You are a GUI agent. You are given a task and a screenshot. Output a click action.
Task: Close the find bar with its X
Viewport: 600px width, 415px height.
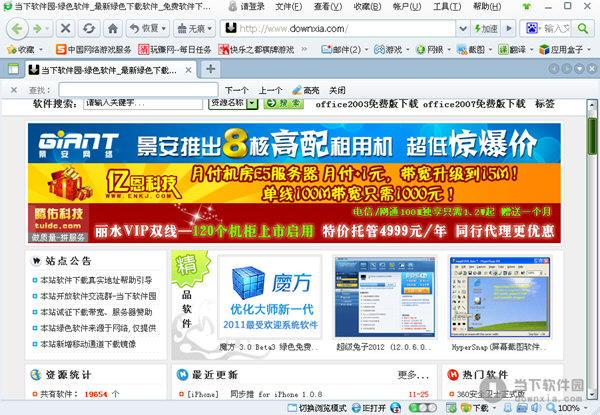click(x=14, y=90)
